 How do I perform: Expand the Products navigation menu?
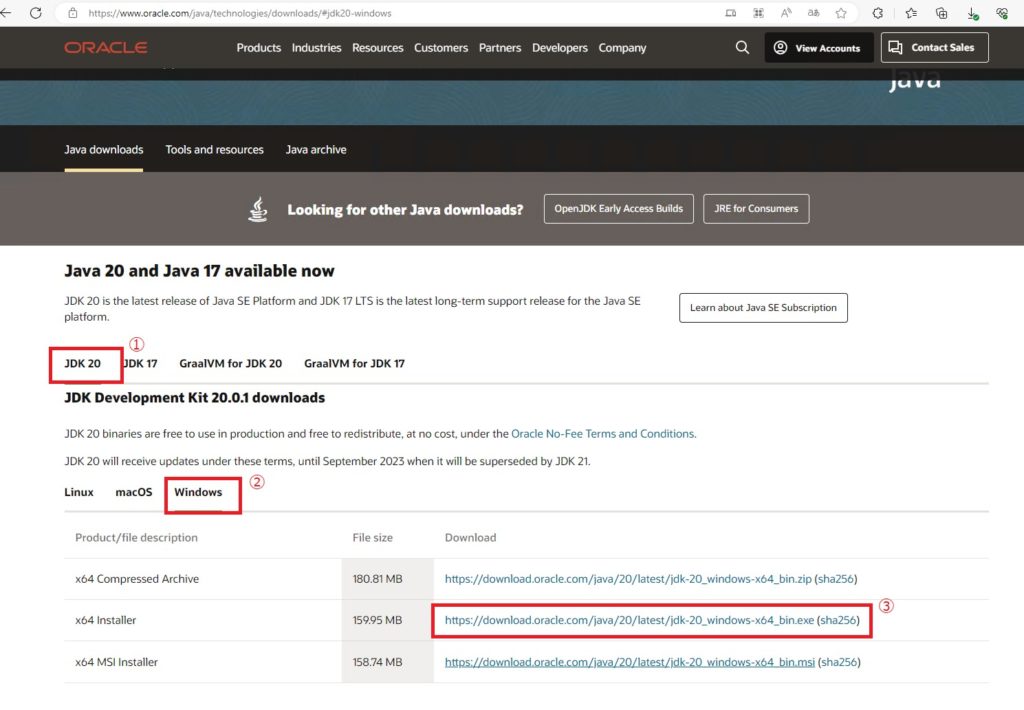click(258, 48)
